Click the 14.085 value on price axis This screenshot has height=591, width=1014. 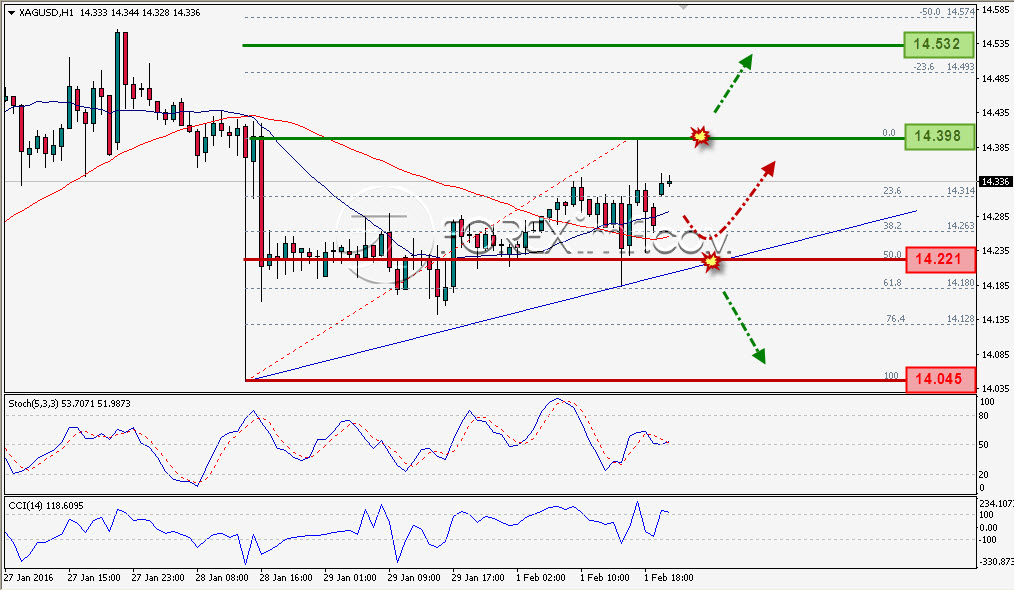[995, 354]
